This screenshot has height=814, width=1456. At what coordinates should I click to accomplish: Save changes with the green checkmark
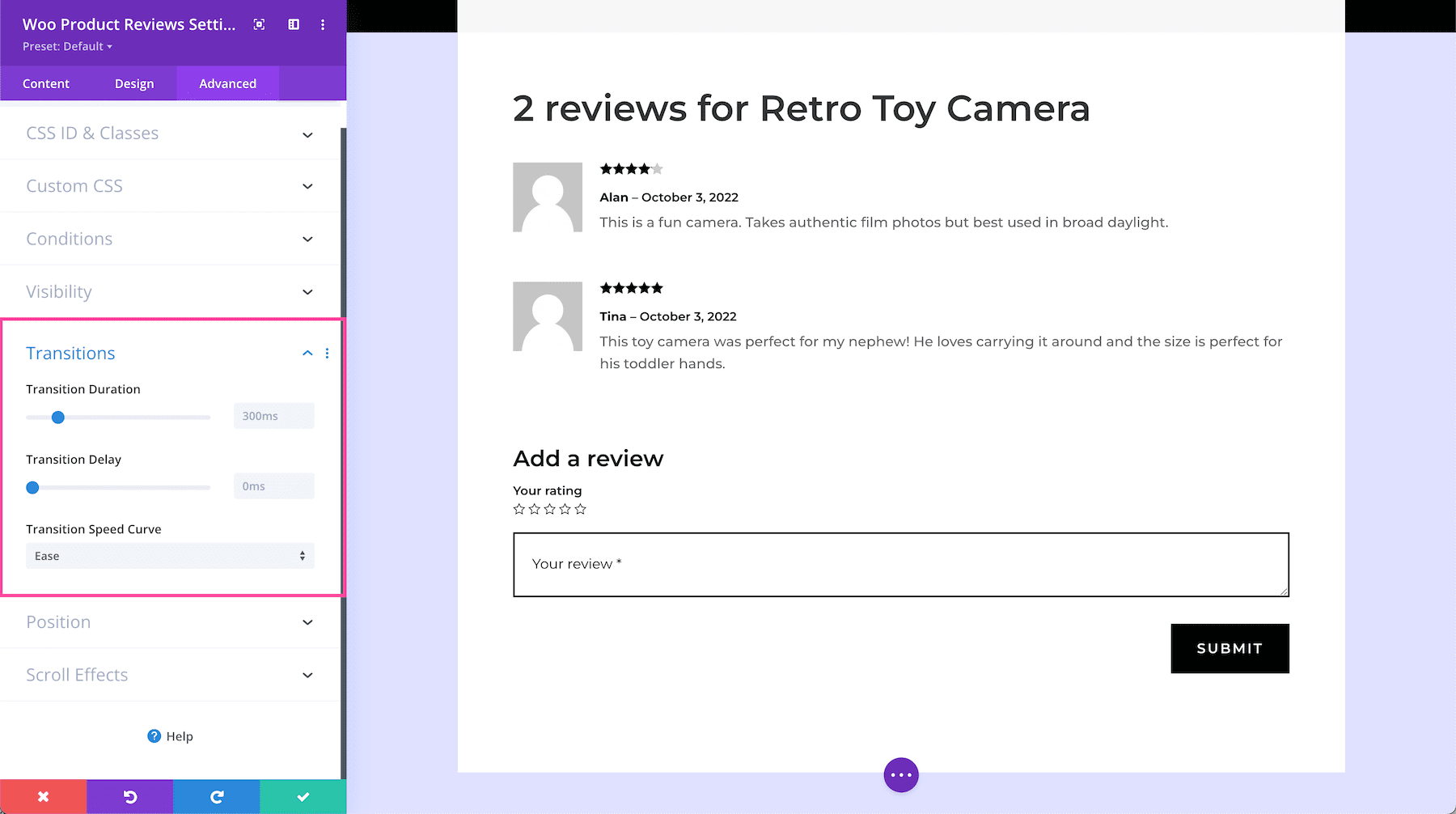coord(303,797)
